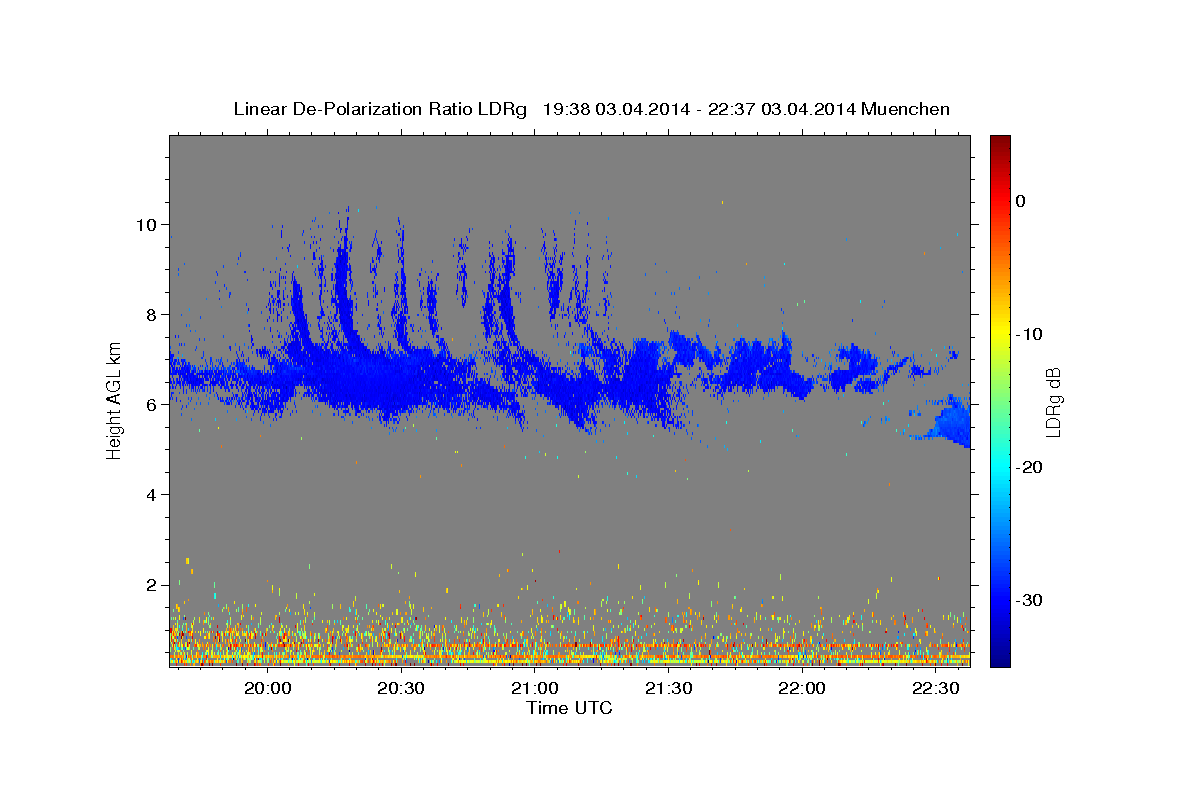Click the 22:00 time tick label

tap(802, 688)
